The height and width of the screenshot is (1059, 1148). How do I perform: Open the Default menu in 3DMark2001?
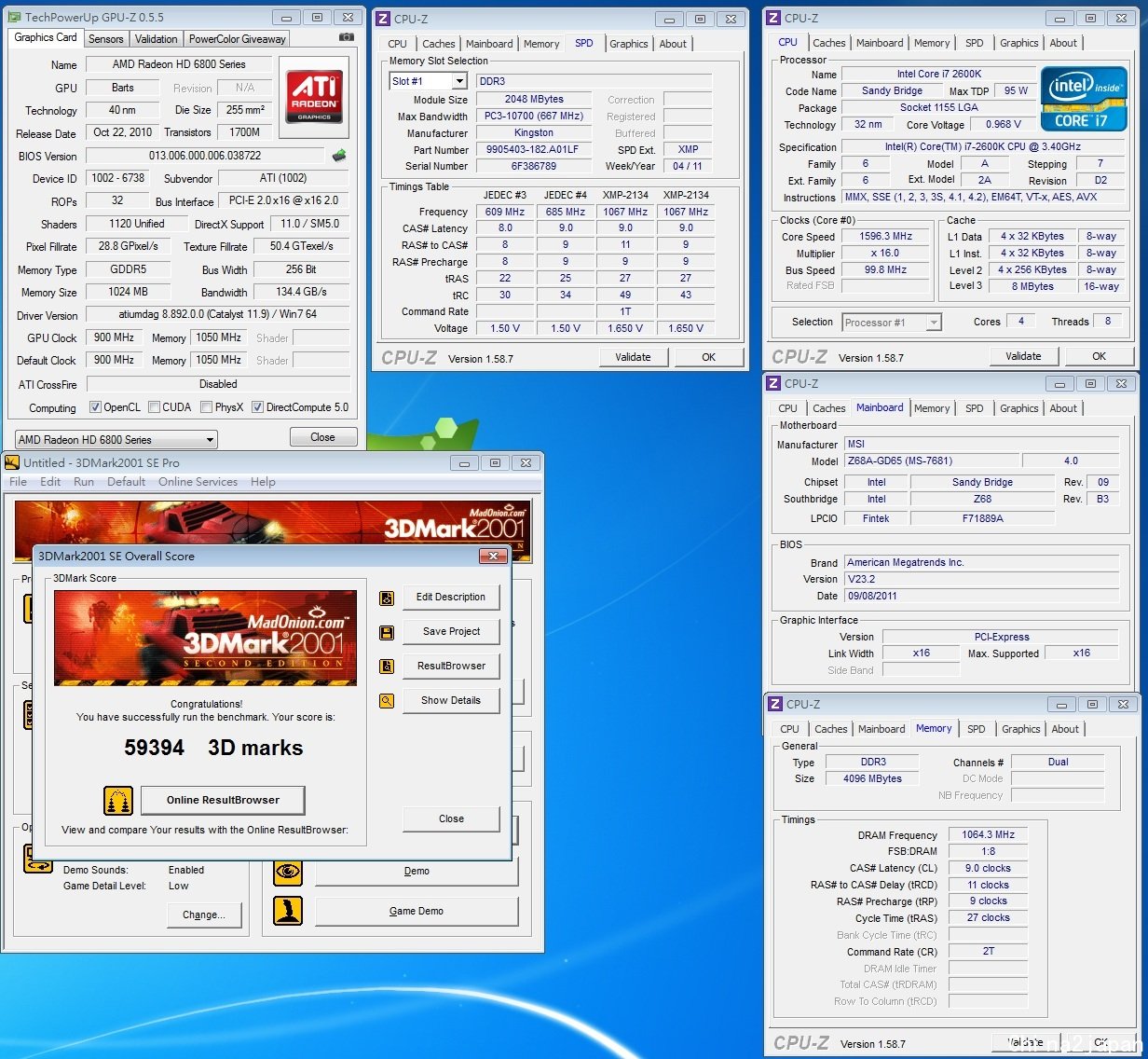click(x=126, y=482)
